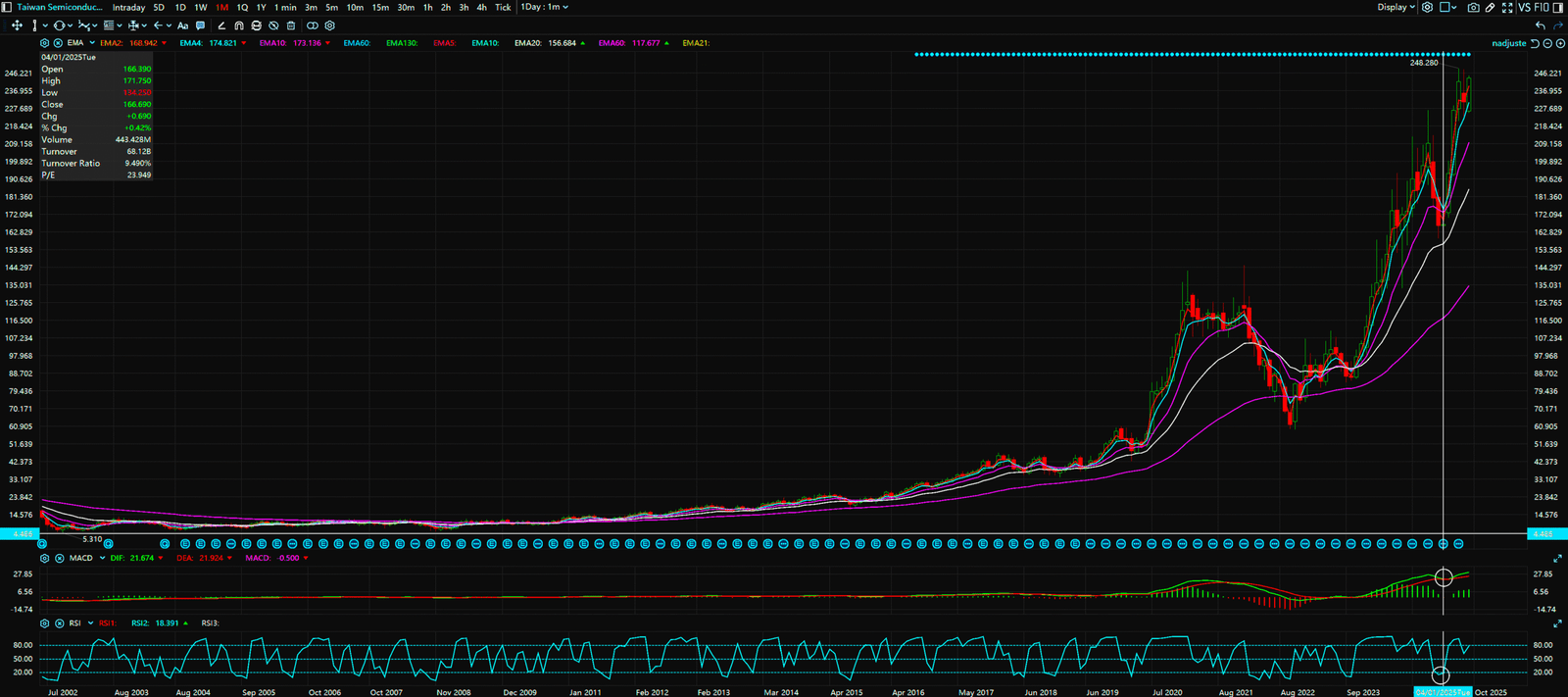This screenshot has width=1568, height=697.
Task: Toggle the hide drawings eye-slash icon
Action: (273, 25)
